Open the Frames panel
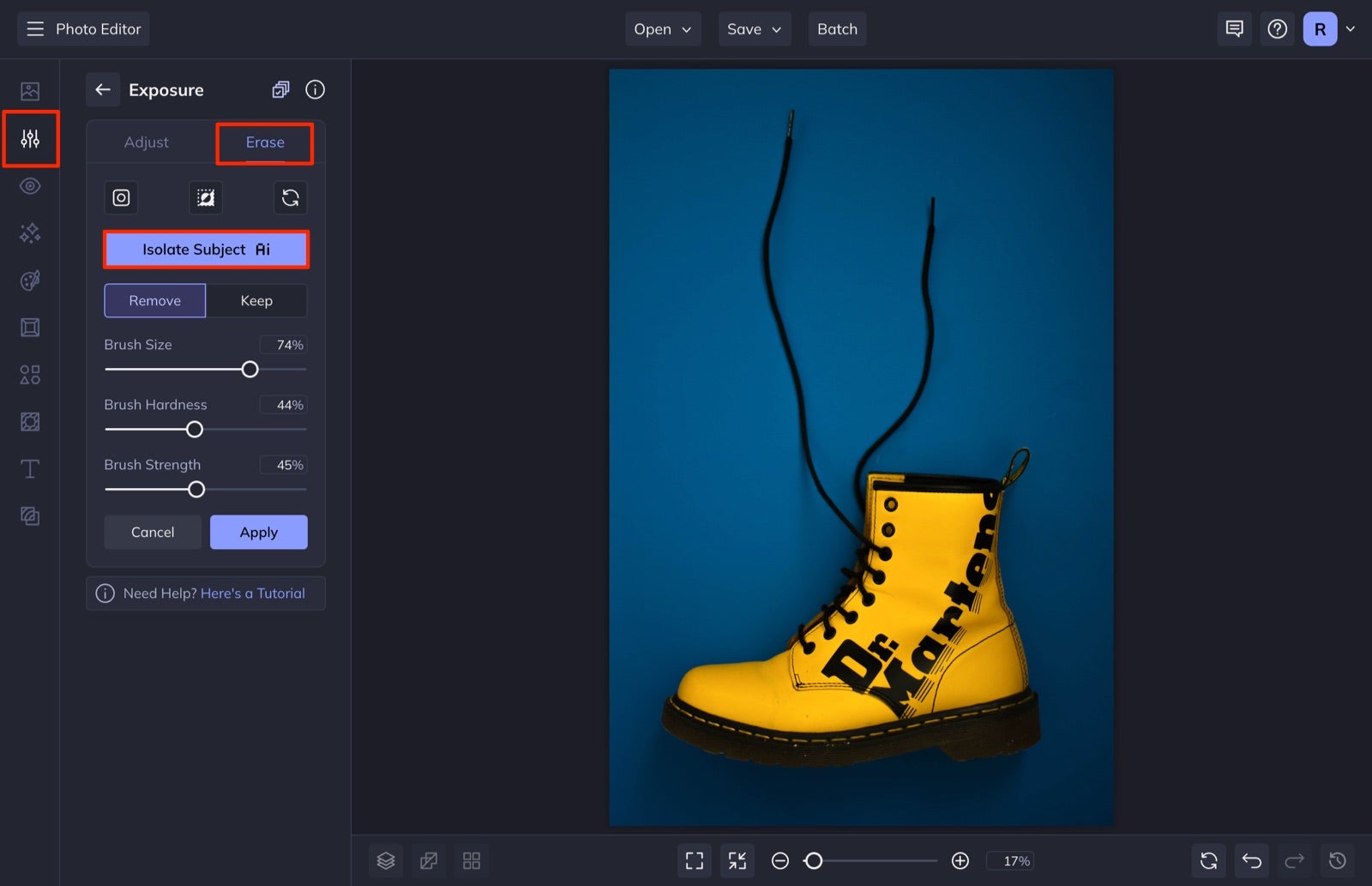1372x886 pixels. tap(30, 327)
